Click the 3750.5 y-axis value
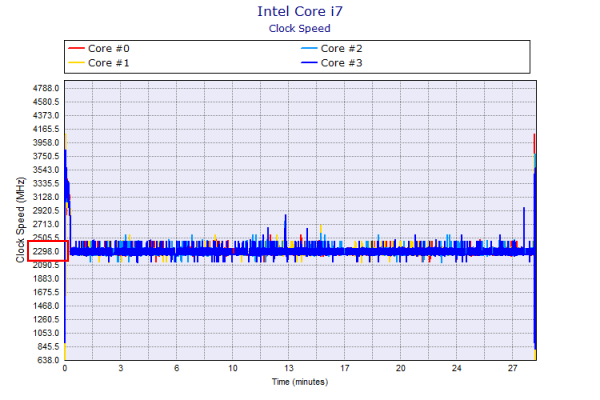This screenshot has height=400, width=600. 46,156
